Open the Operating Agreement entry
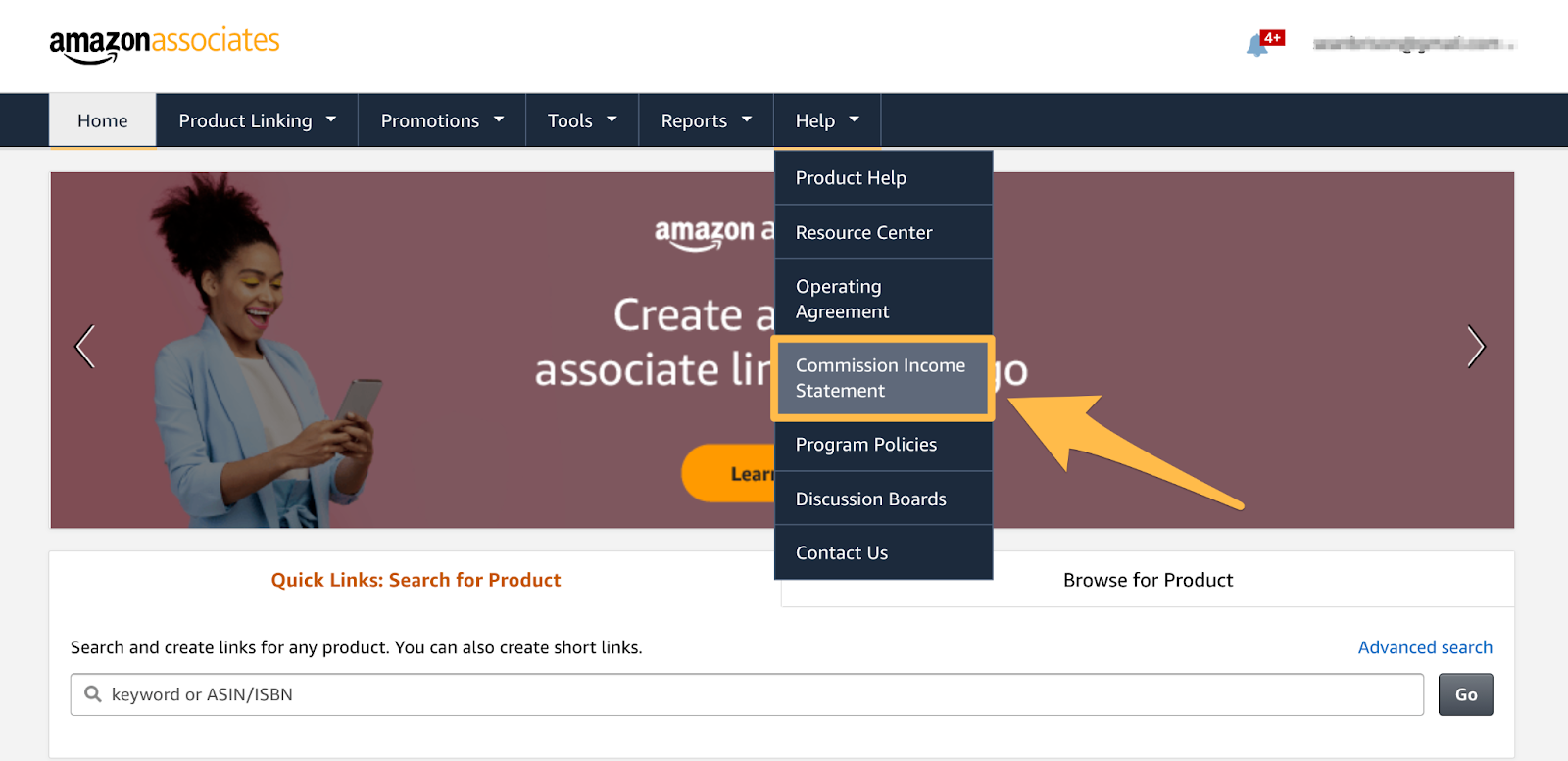This screenshot has height=761, width=1568. pyautogui.click(x=883, y=299)
